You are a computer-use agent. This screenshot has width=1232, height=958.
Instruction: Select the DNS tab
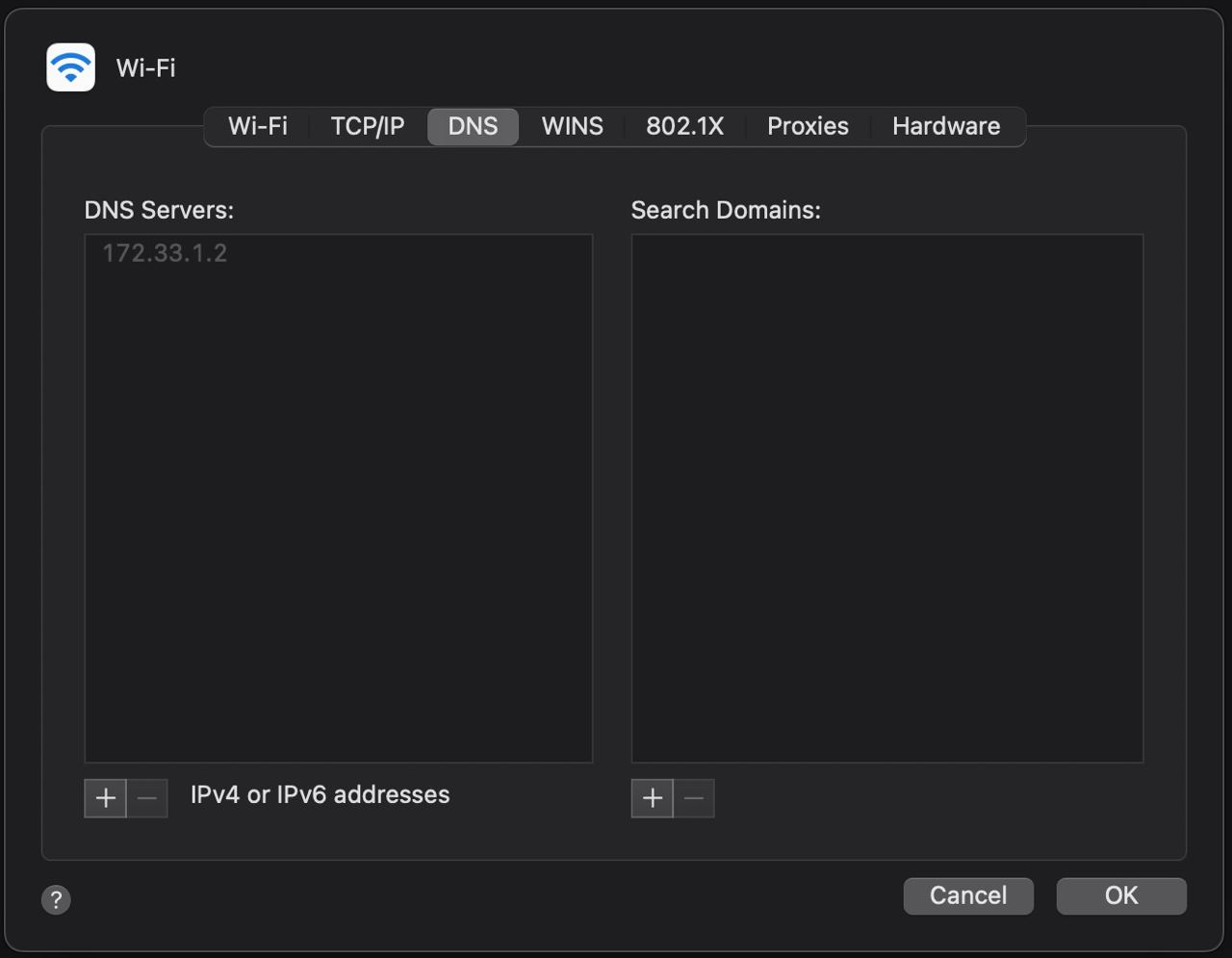click(x=473, y=126)
